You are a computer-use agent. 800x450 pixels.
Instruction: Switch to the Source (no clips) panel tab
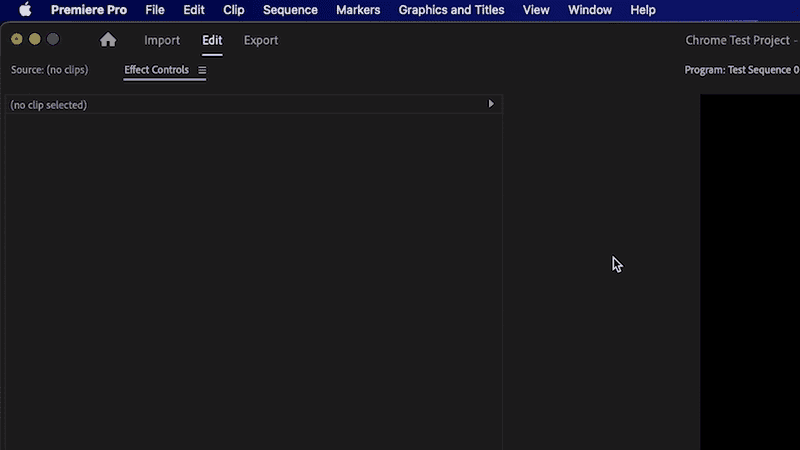coord(49,70)
